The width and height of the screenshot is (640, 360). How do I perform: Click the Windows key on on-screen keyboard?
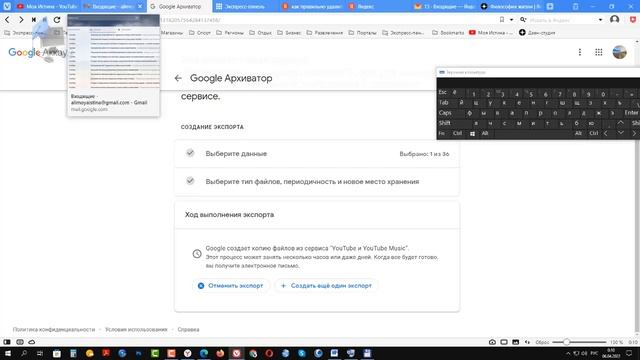[x=472, y=133]
